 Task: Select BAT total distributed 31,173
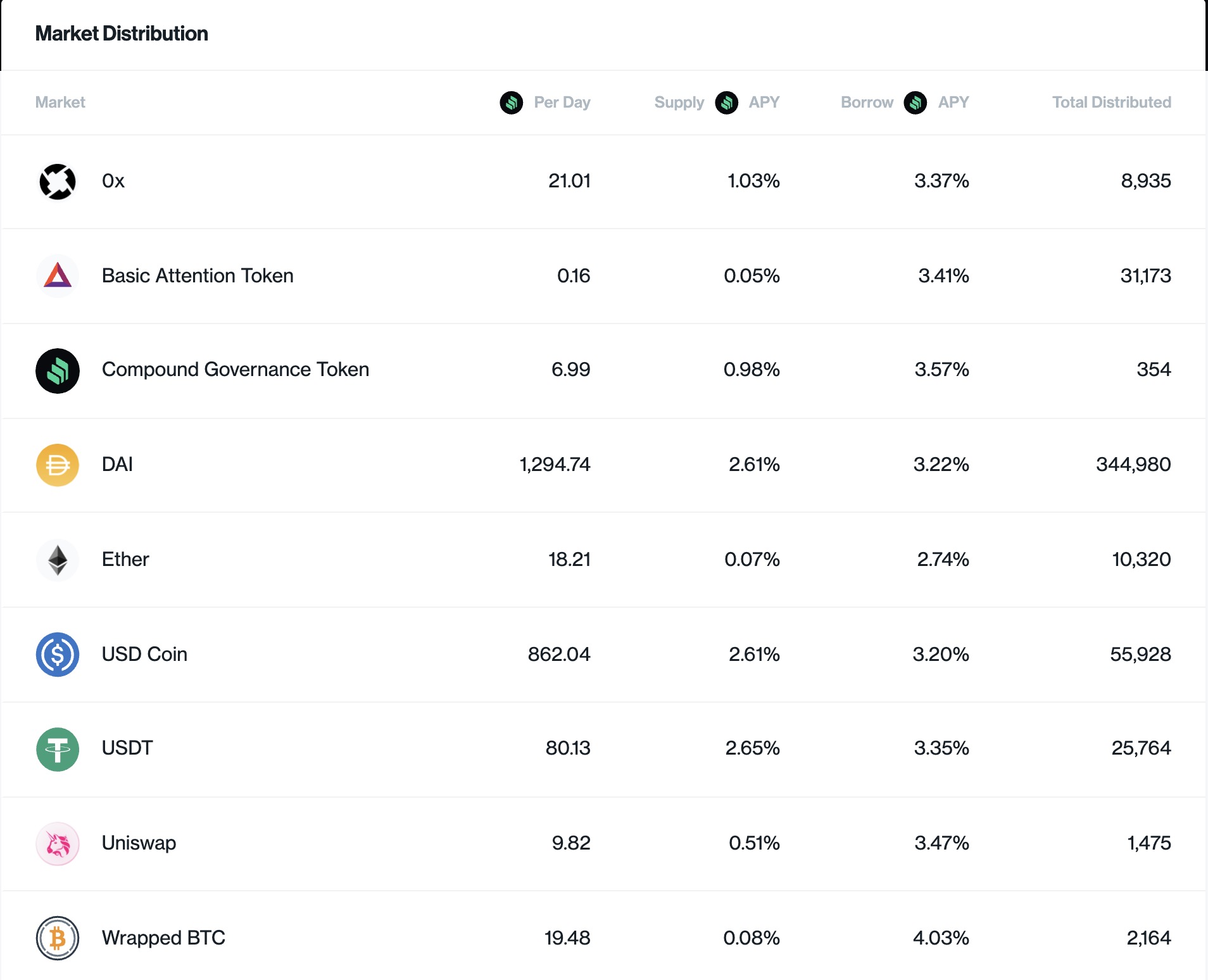pyautogui.click(x=1146, y=275)
